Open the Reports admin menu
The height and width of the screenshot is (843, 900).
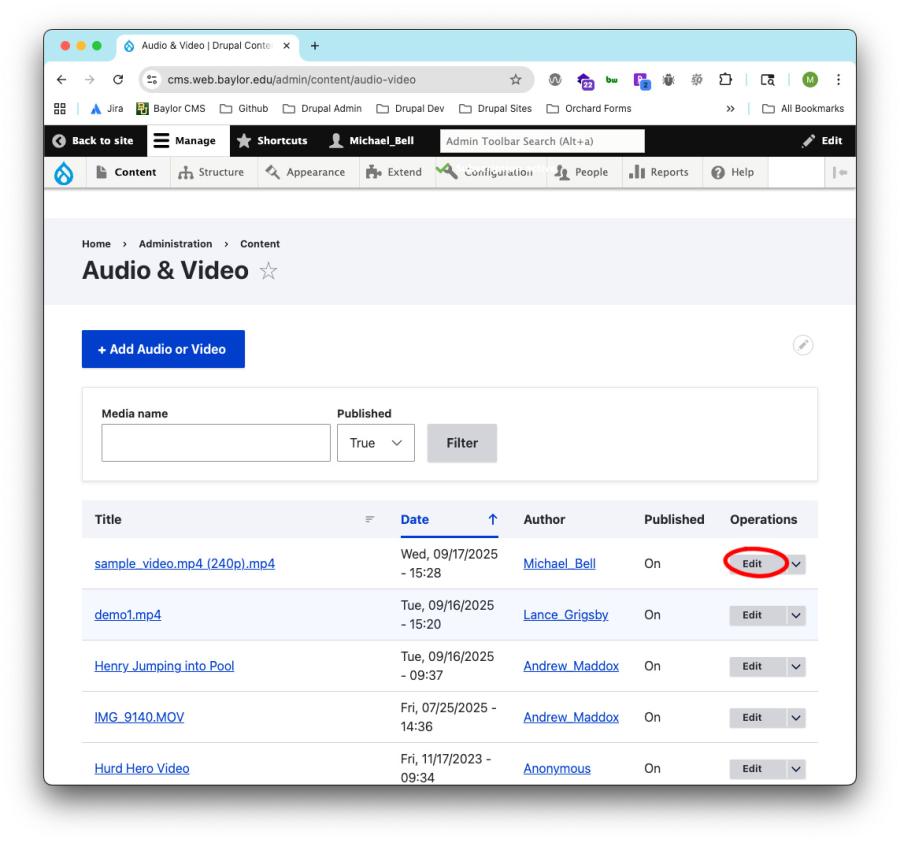point(660,172)
